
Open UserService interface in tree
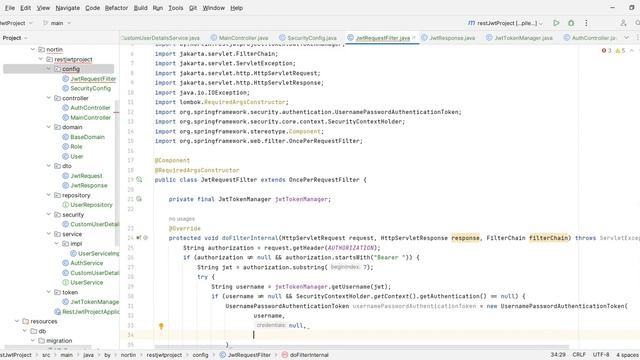(x=87, y=282)
